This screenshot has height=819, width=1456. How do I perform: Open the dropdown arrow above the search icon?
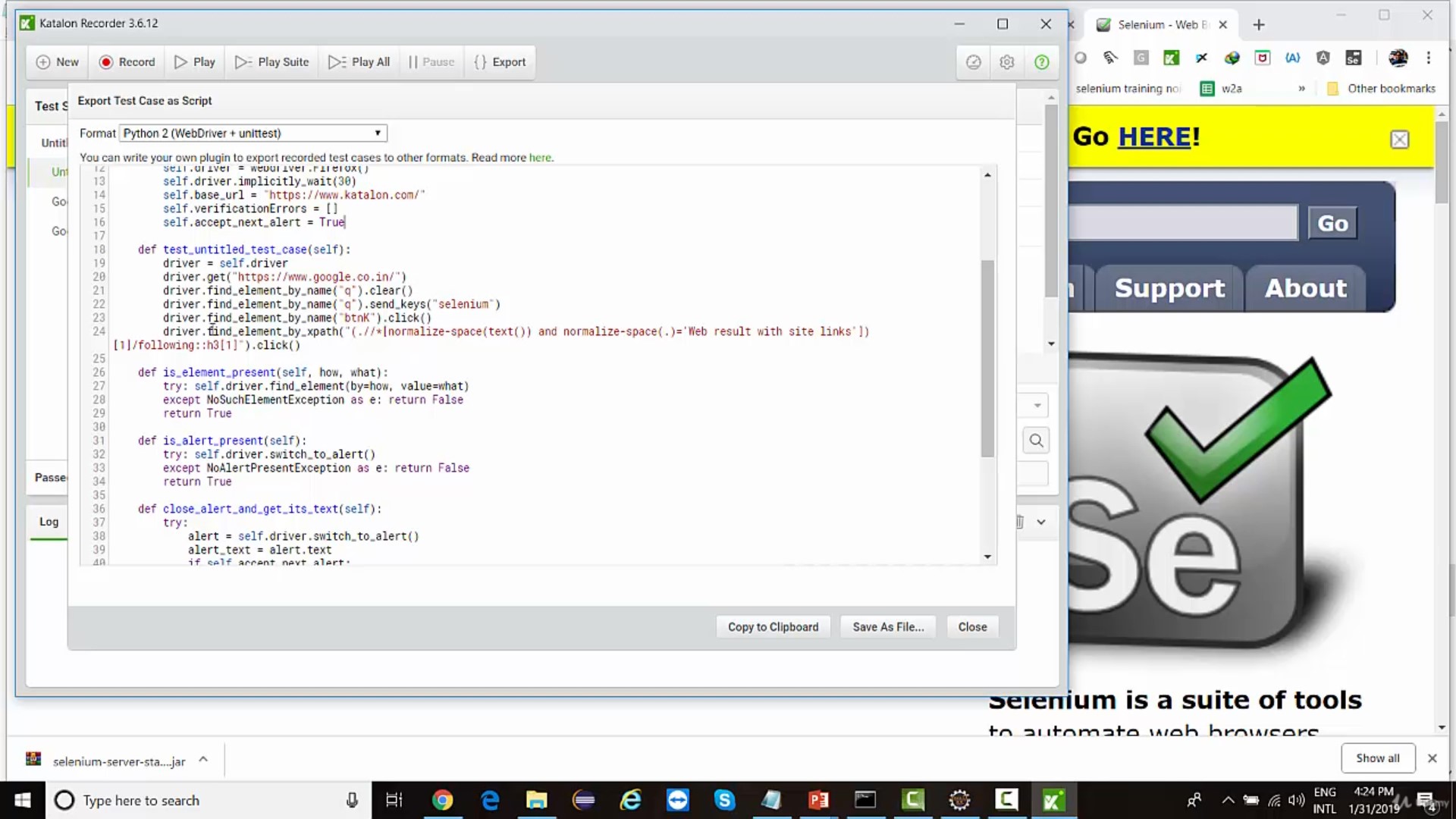coord(1037,406)
